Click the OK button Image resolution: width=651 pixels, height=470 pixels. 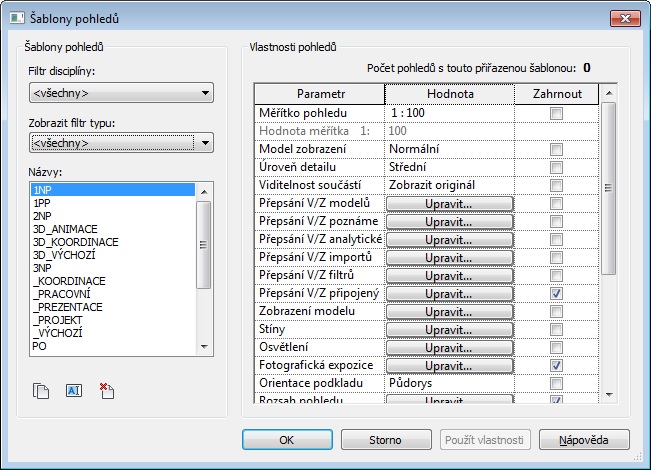(286, 439)
